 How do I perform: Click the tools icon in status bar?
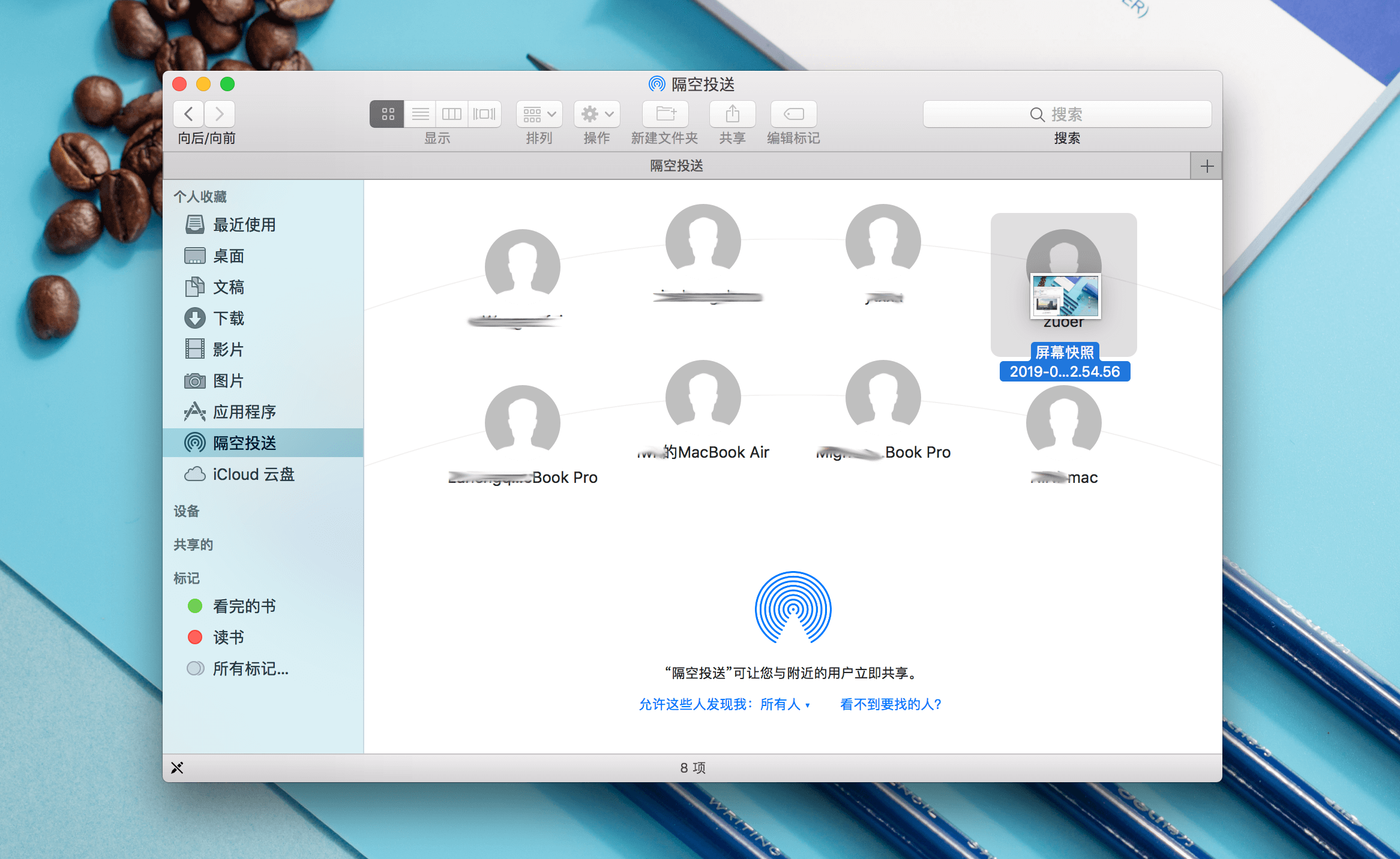point(177,768)
